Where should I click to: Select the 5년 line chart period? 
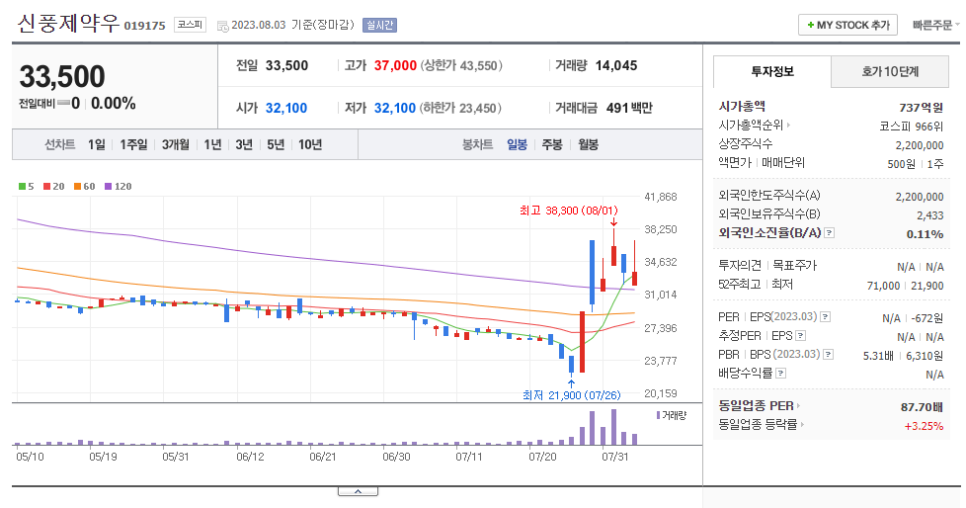click(275, 145)
